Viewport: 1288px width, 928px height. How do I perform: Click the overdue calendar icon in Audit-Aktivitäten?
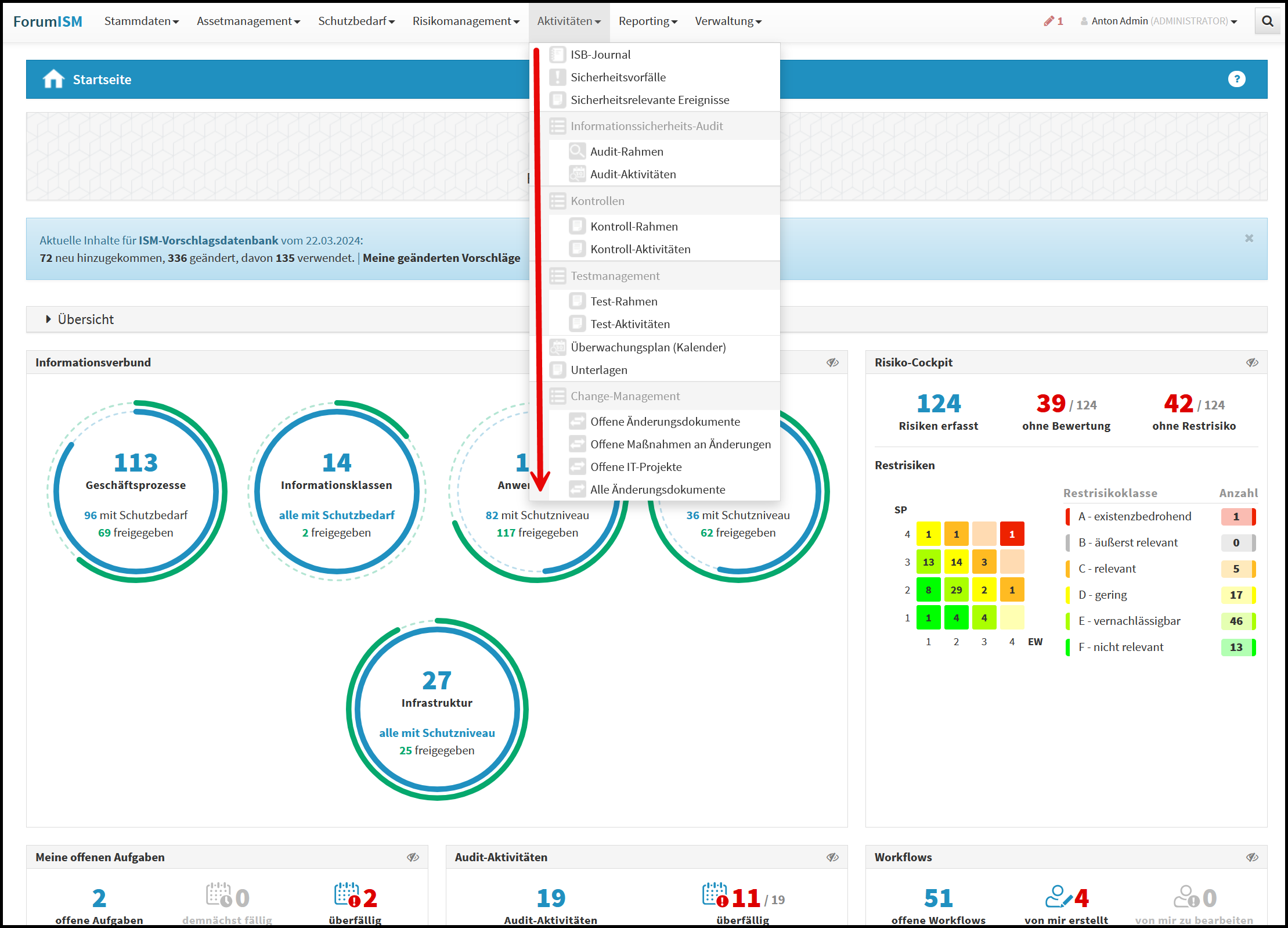tap(715, 895)
